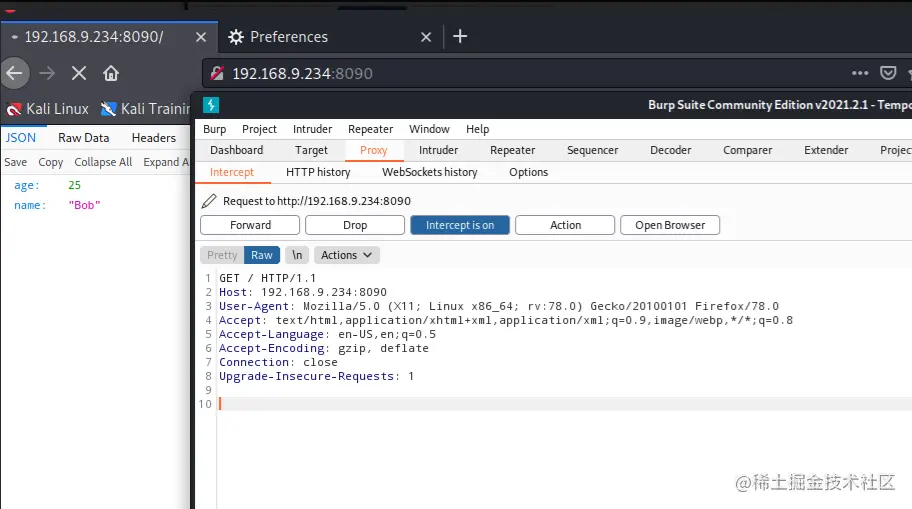Open the WebSockets history sub-tab
The height and width of the screenshot is (509, 912).
point(430,172)
